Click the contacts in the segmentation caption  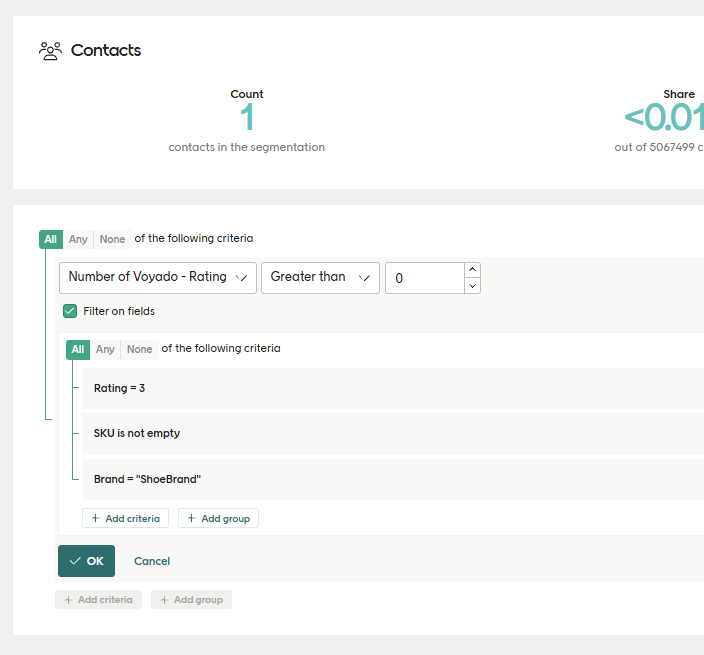246,147
